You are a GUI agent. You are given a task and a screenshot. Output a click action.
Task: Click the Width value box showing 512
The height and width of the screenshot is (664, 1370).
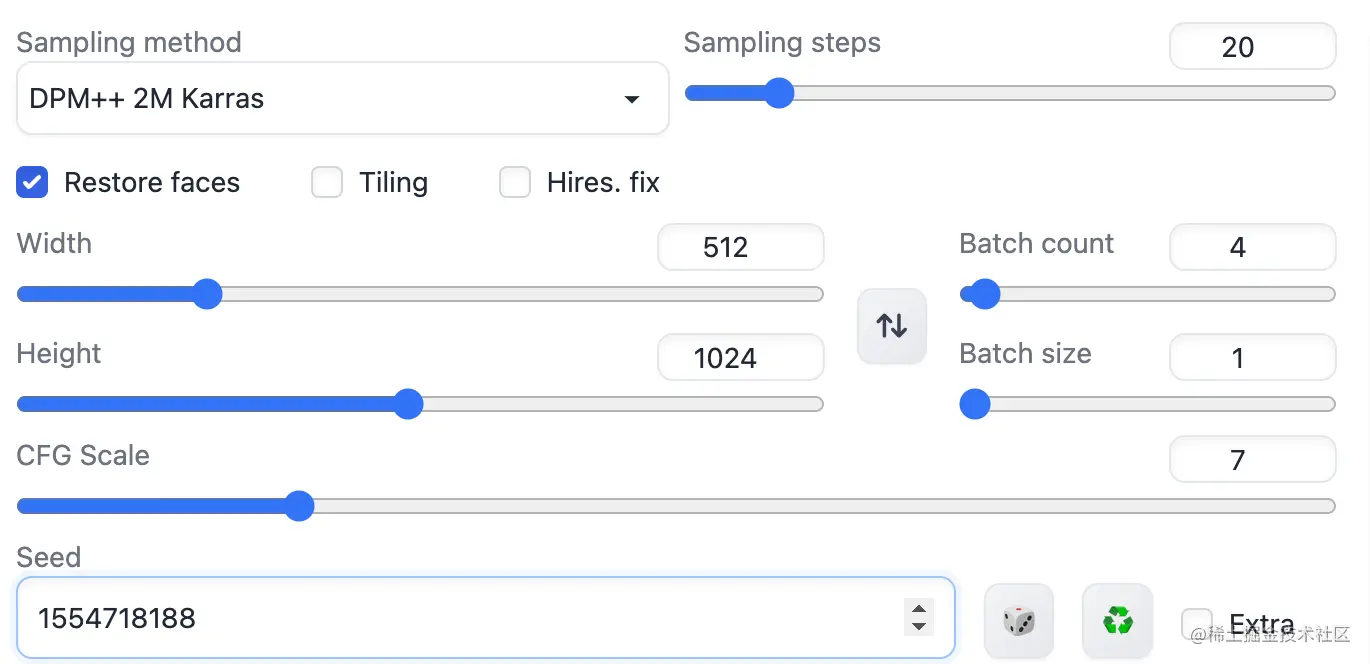[x=740, y=247]
